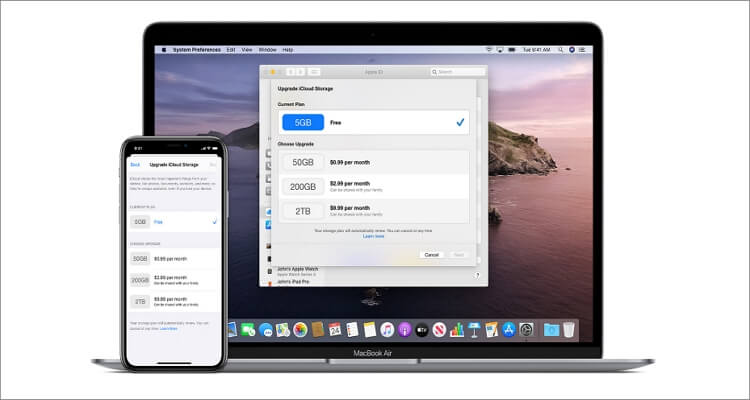Click the AirPlay display icon in menu bar

[x=500, y=50]
